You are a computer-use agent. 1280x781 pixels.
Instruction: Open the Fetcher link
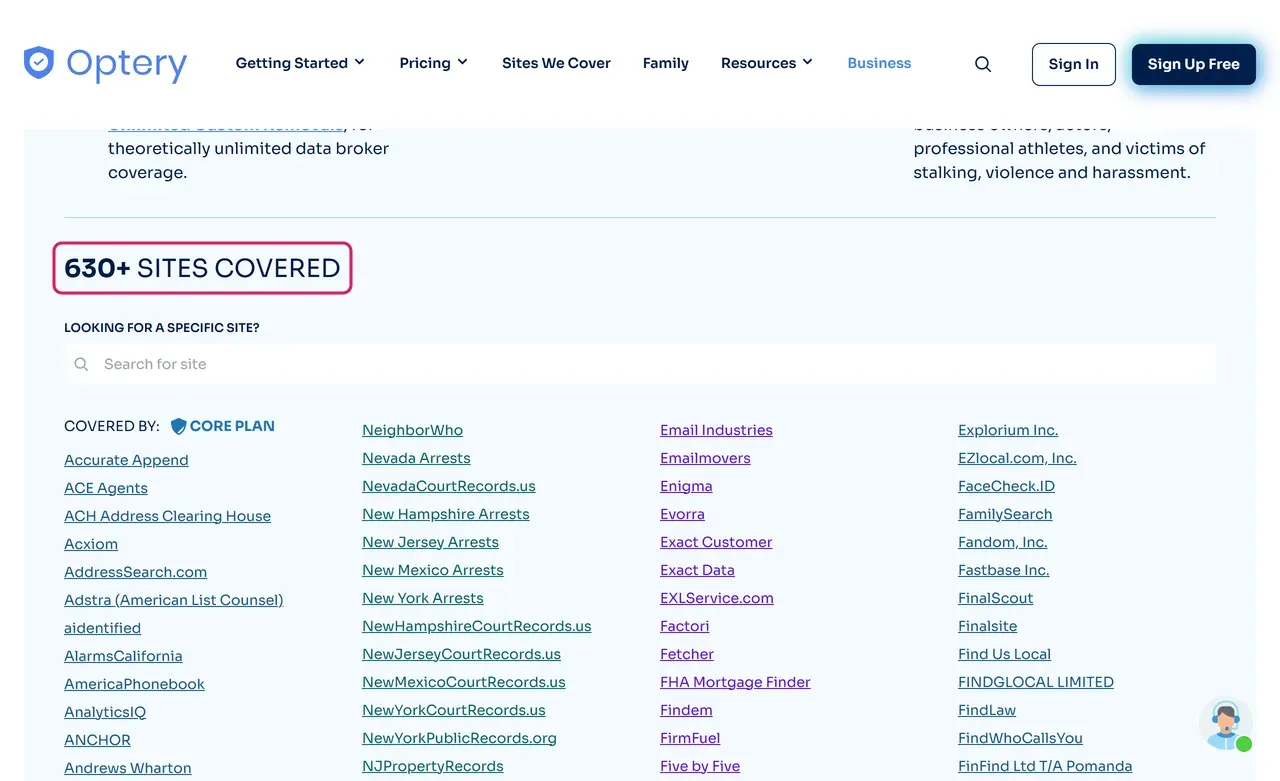[x=687, y=654]
